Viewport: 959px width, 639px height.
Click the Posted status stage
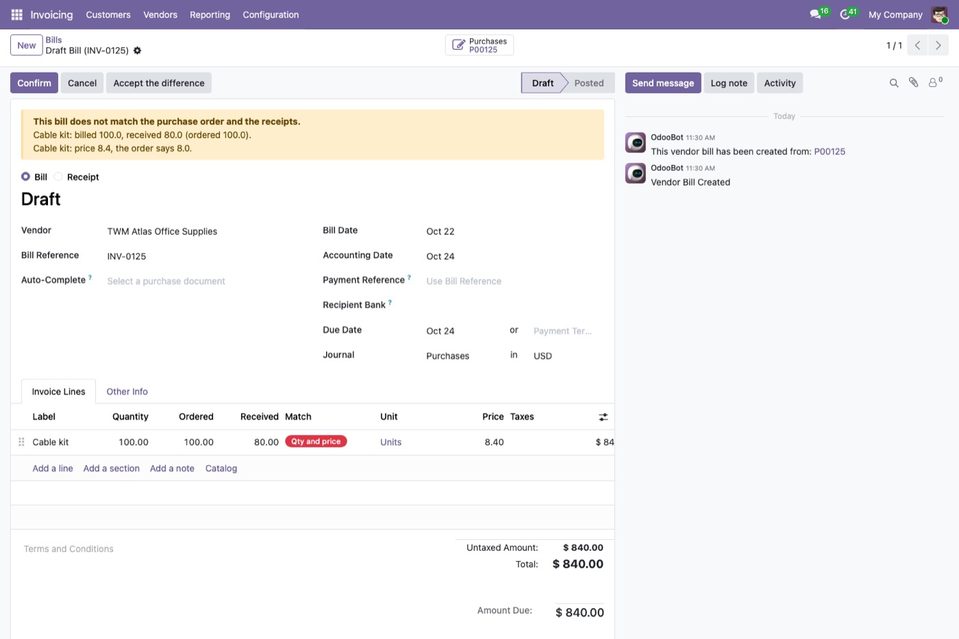[589, 83]
